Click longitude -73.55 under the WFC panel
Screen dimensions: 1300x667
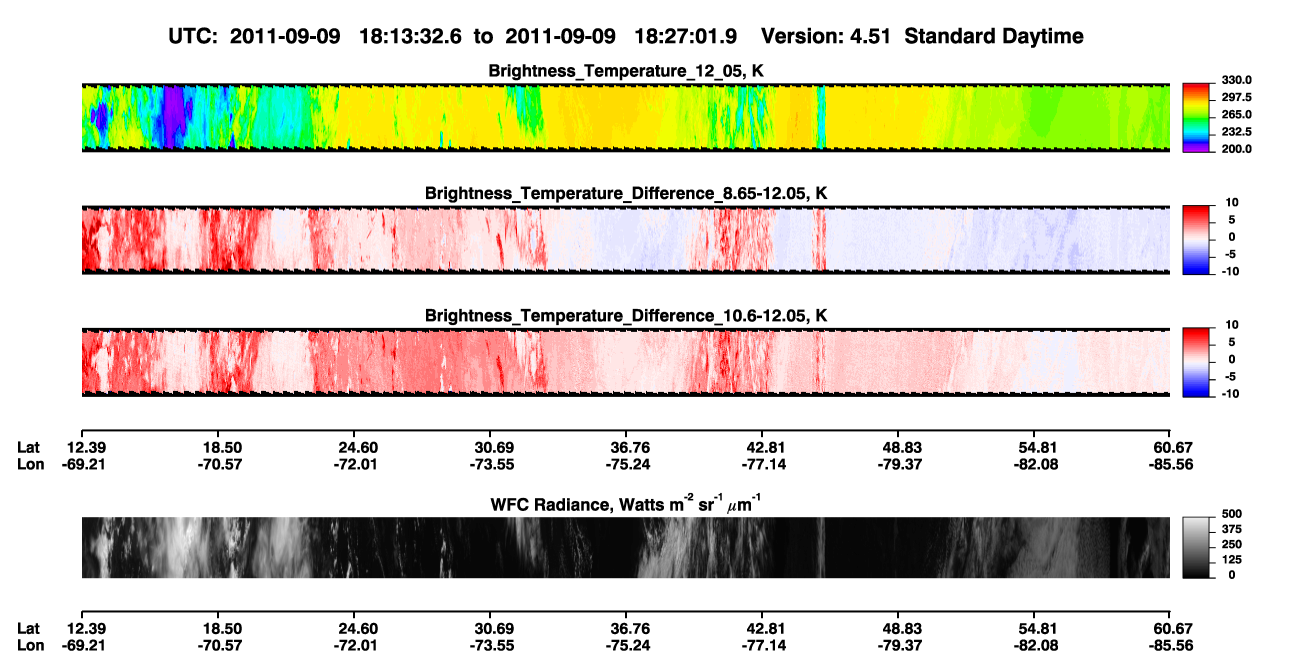(491, 644)
